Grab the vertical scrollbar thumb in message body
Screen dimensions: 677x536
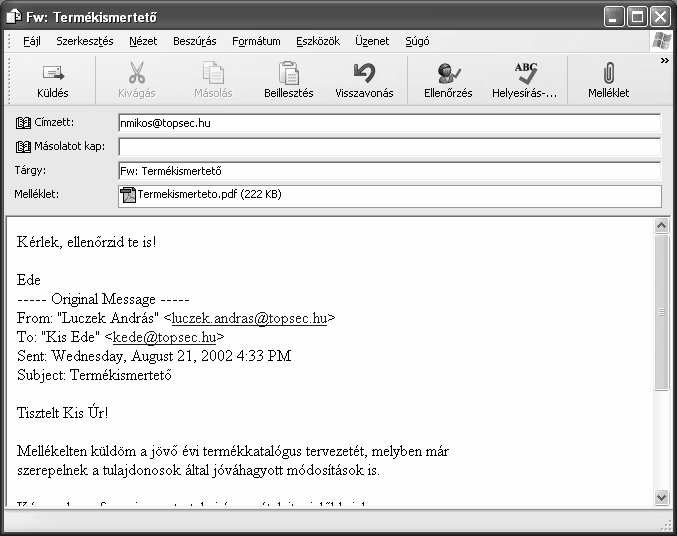click(x=661, y=312)
